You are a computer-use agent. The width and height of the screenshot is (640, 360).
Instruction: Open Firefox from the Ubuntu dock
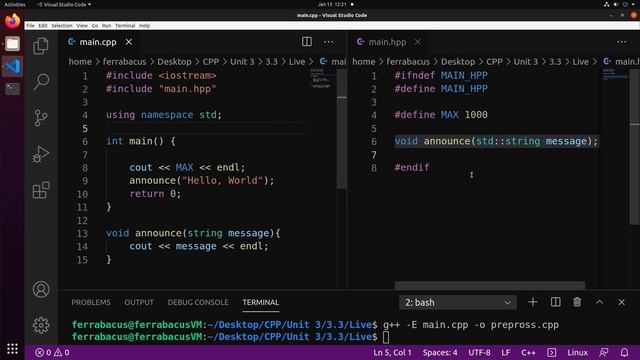pyautogui.click(x=12, y=20)
